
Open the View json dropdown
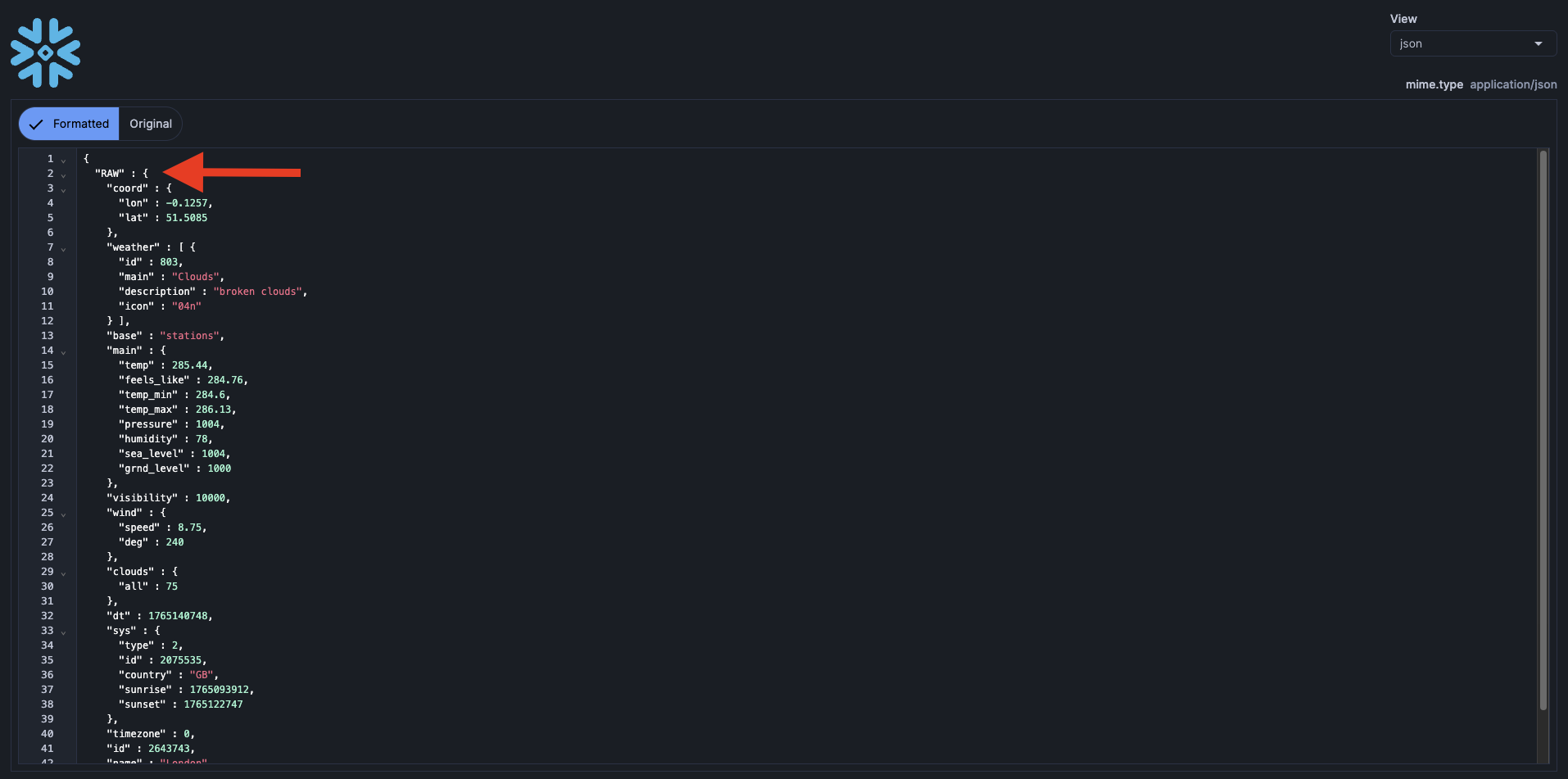pos(1472,43)
